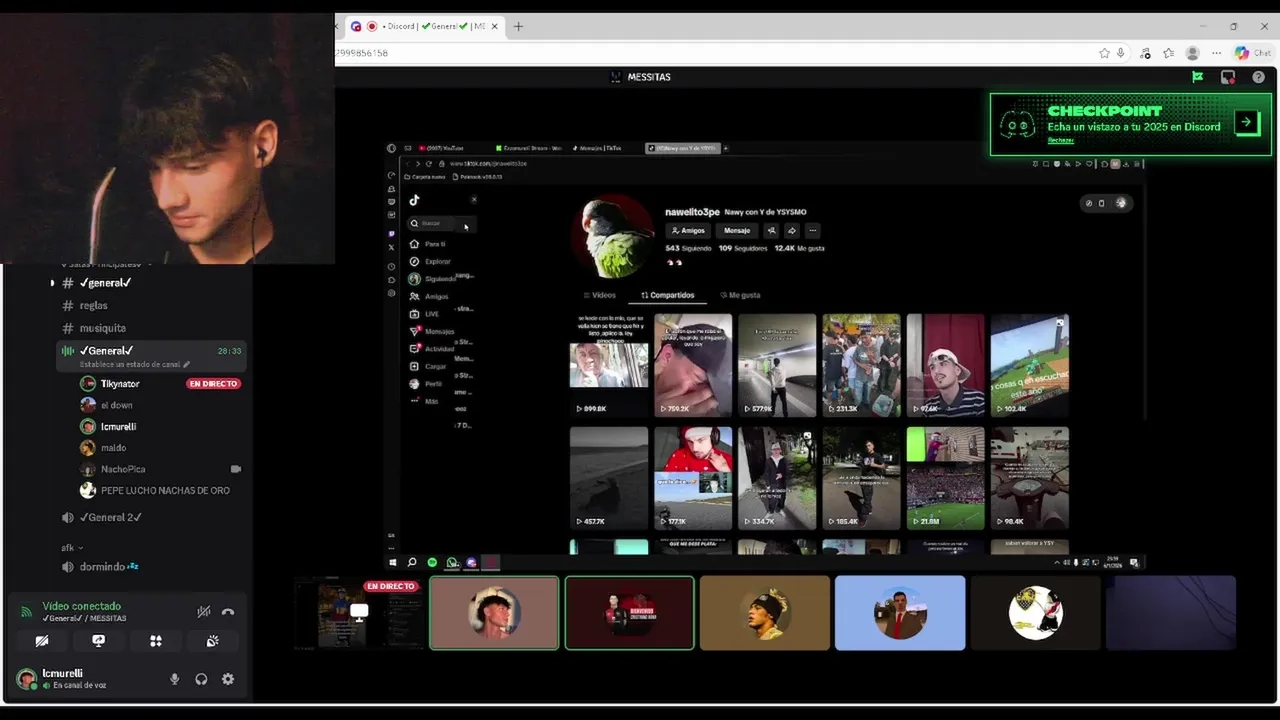Image resolution: width=1280 pixels, height=720 pixels.
Task: Select Tikynator in the voice channel list
Action: point(120,384)
